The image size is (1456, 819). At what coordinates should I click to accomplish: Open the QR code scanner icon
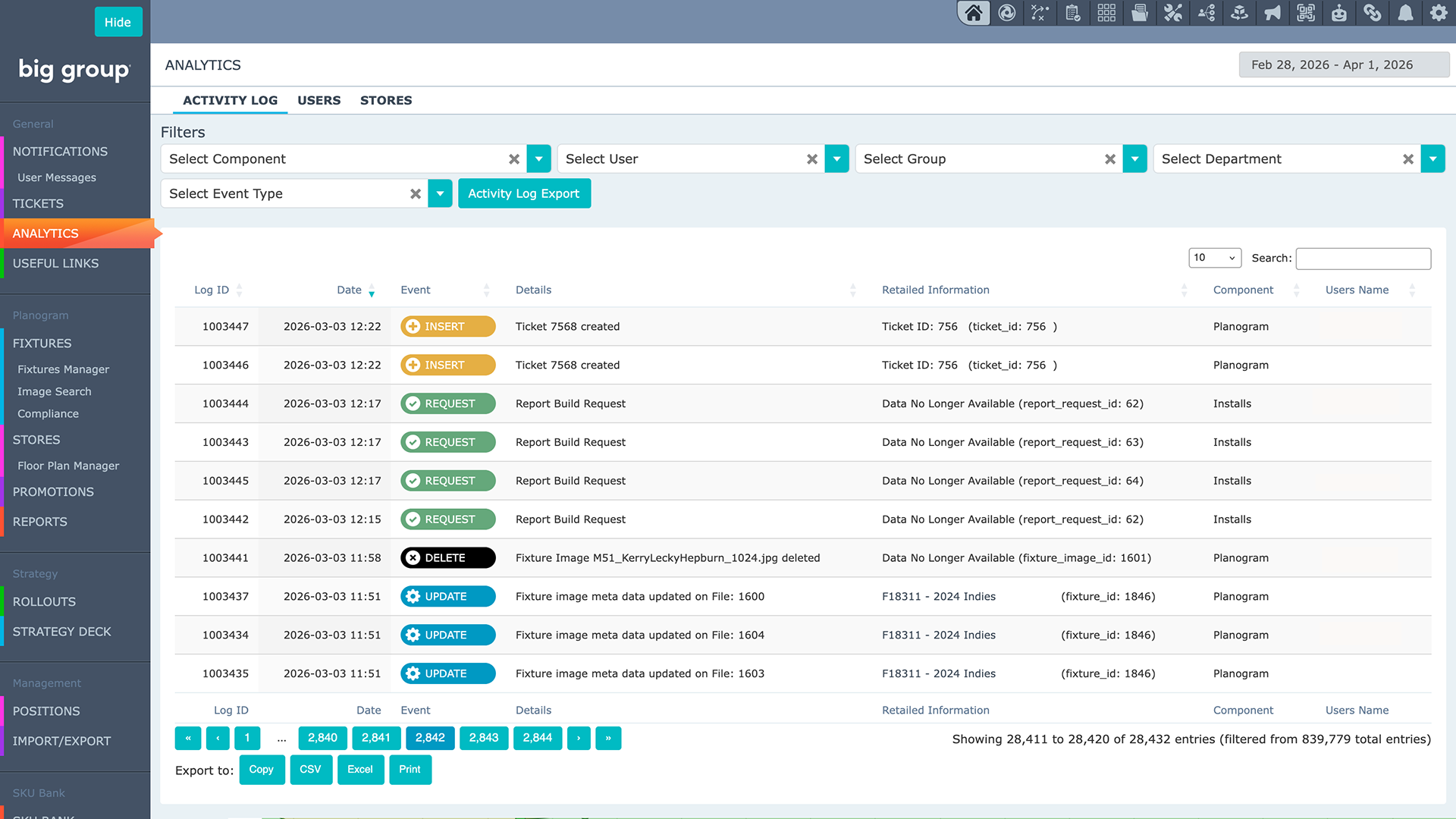1306,13
